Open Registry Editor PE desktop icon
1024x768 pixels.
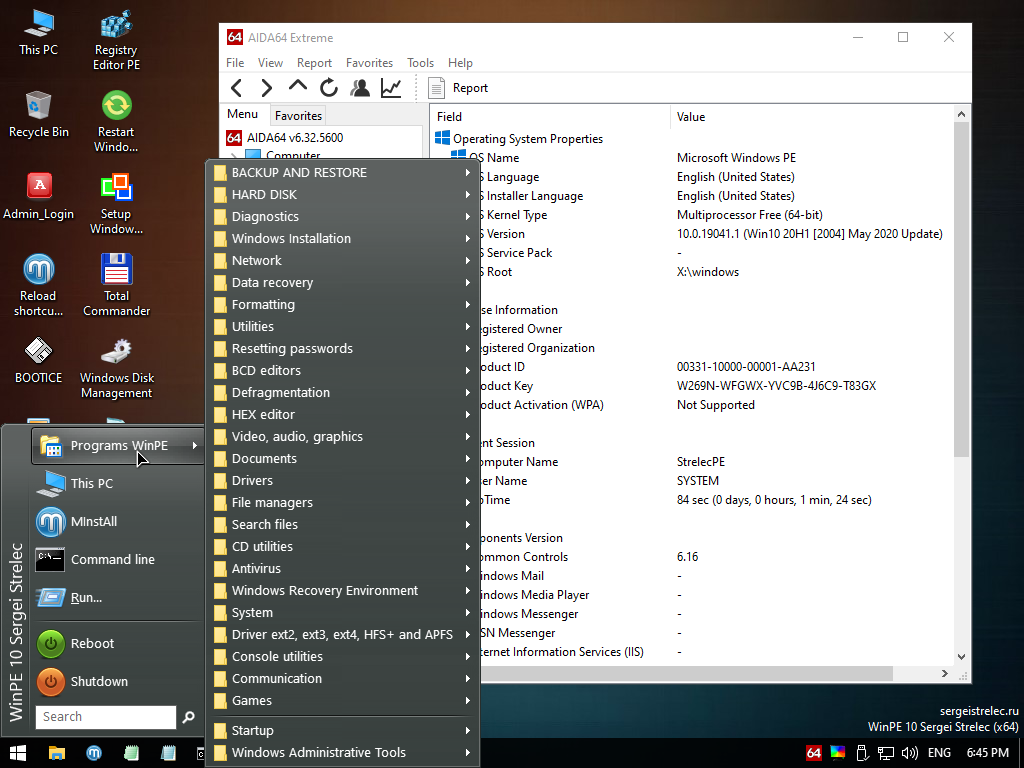(x=117, y=40)
